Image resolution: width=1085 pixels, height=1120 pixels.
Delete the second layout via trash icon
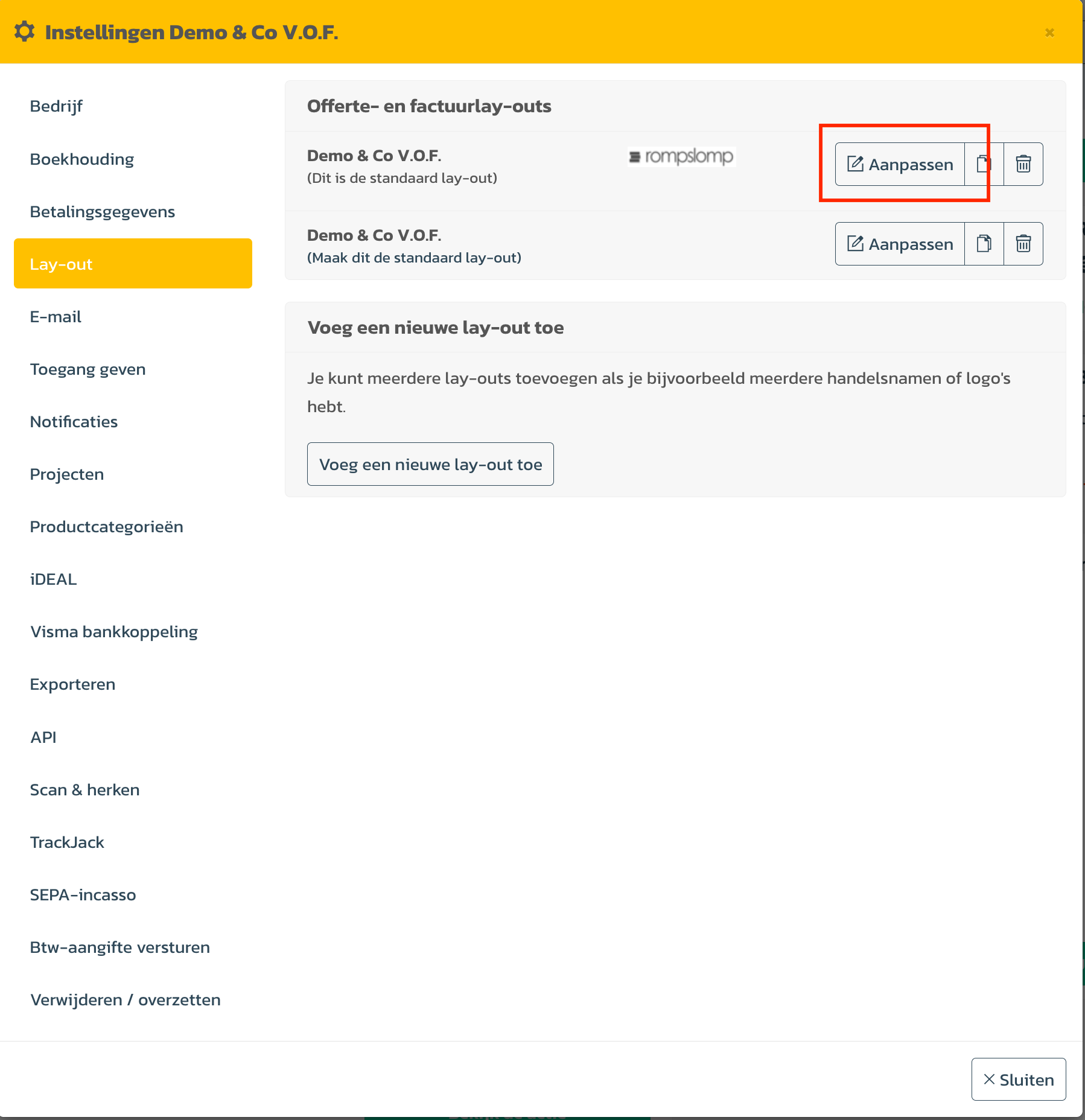coord(1023,244)
